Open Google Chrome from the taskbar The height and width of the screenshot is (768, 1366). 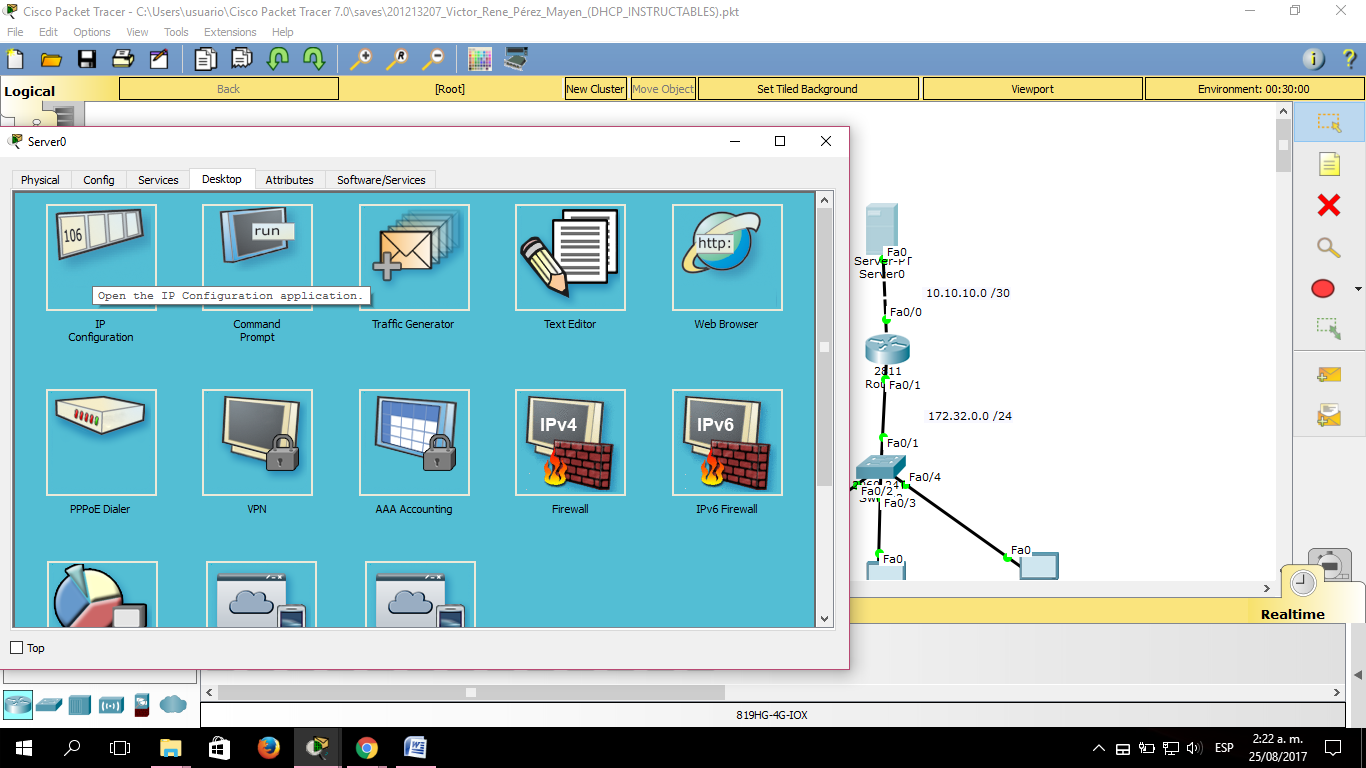[368, 748]
